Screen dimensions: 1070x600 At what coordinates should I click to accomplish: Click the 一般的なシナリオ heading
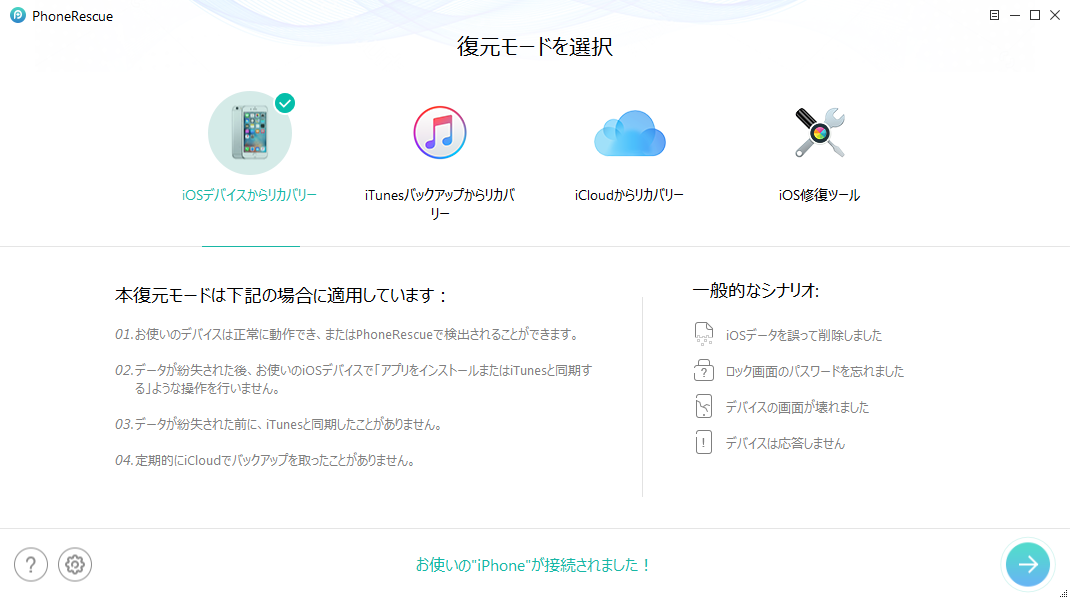[755, 291]
